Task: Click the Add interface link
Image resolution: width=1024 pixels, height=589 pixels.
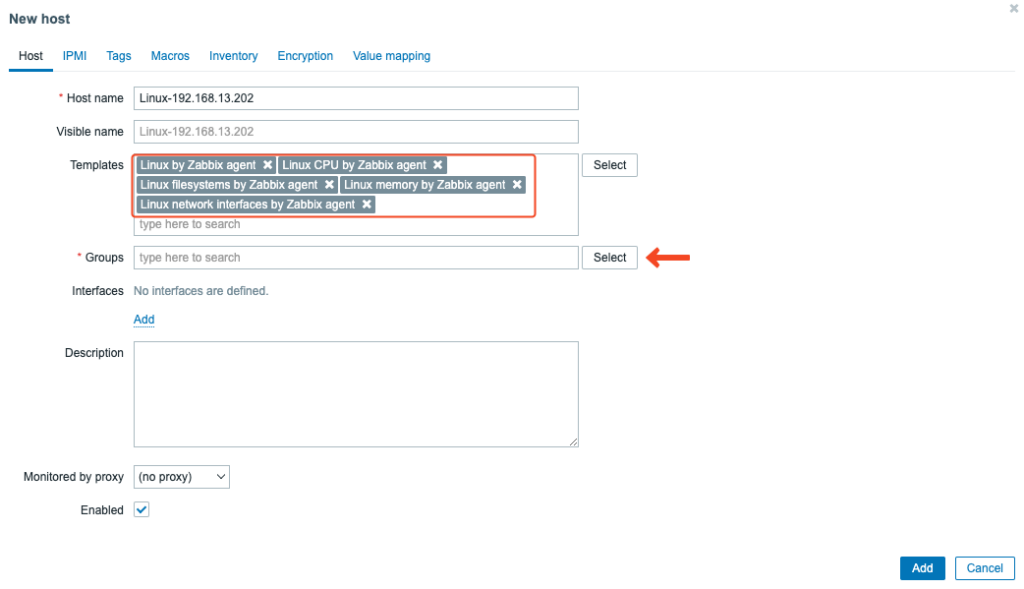Action: tap(144, 319)
